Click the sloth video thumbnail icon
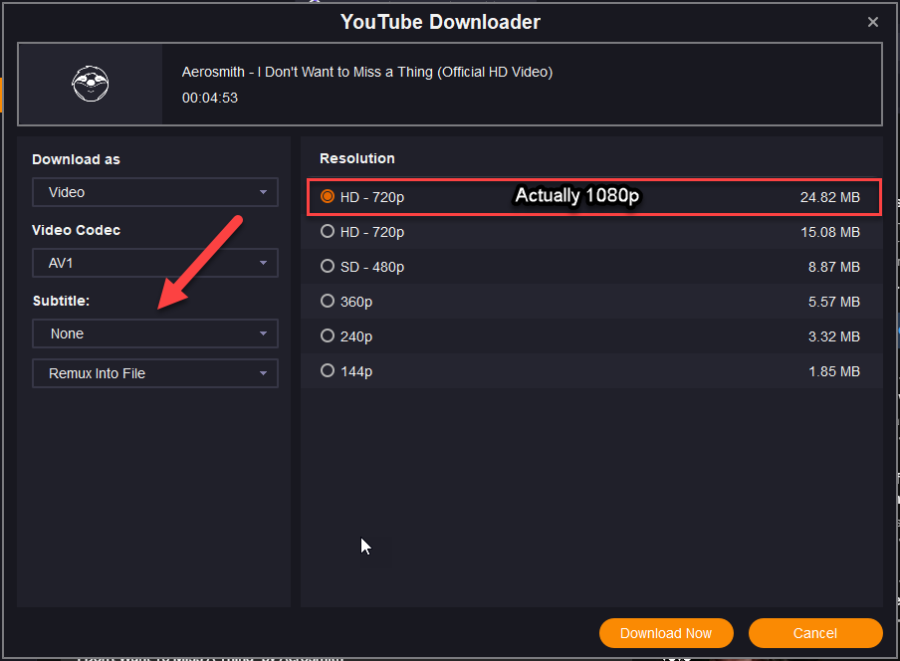This screenshot has height=661, width=900. tap(90, 84)
